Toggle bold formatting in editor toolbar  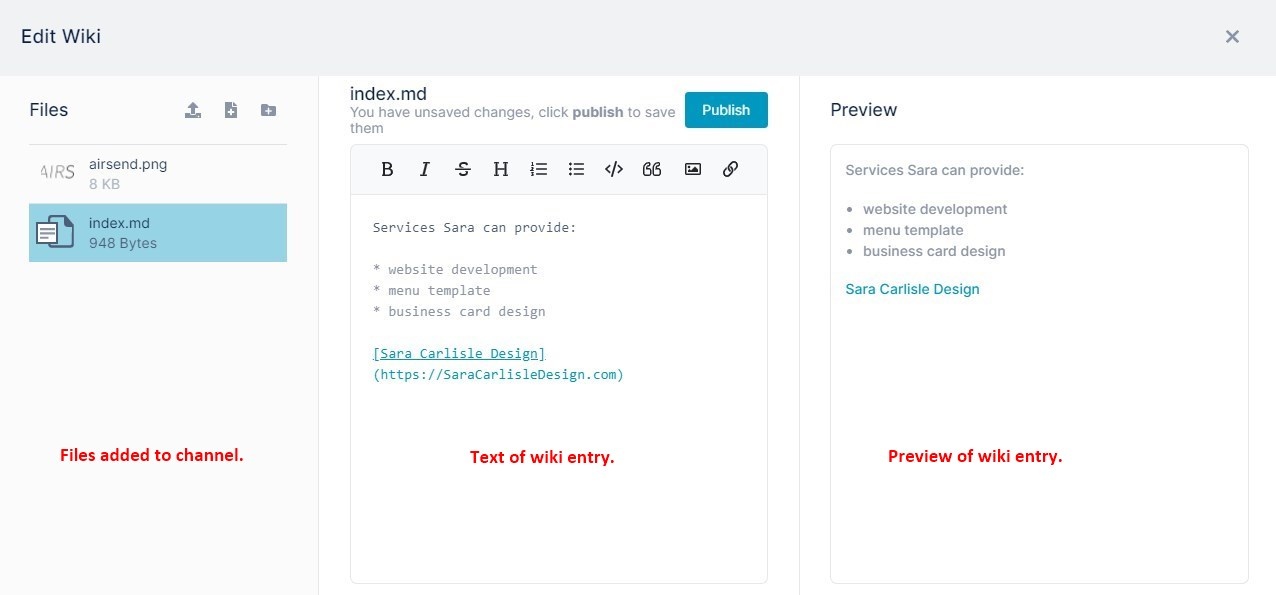(x=387, y=169)
